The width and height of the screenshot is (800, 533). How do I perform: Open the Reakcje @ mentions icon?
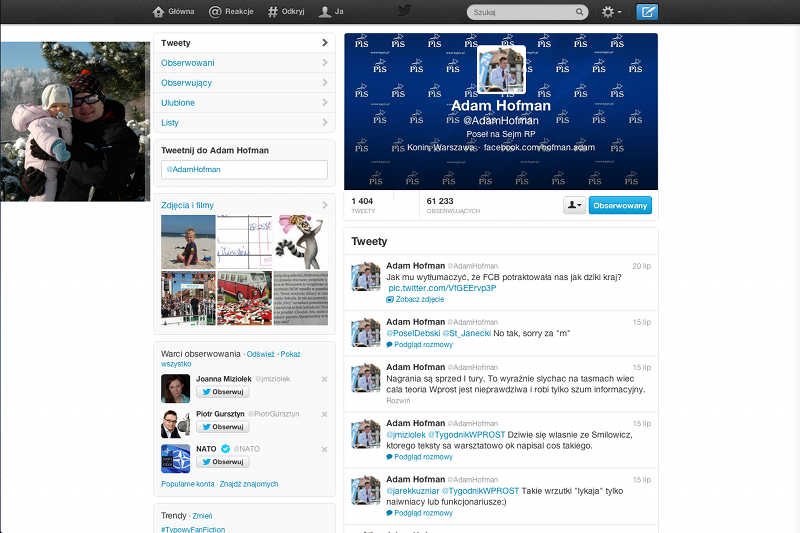(215, 12)
